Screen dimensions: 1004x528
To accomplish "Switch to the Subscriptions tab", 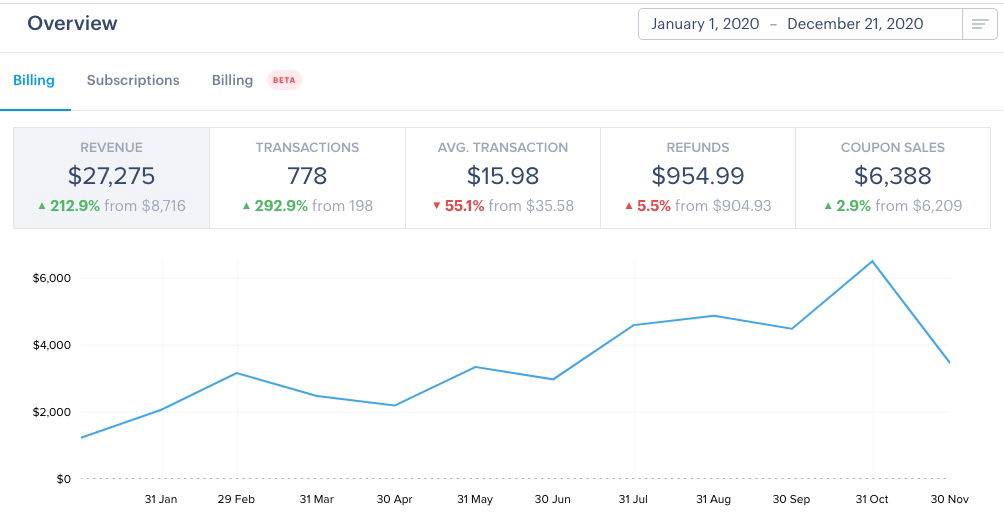I will pyautogui.click(x=133, y=80).
